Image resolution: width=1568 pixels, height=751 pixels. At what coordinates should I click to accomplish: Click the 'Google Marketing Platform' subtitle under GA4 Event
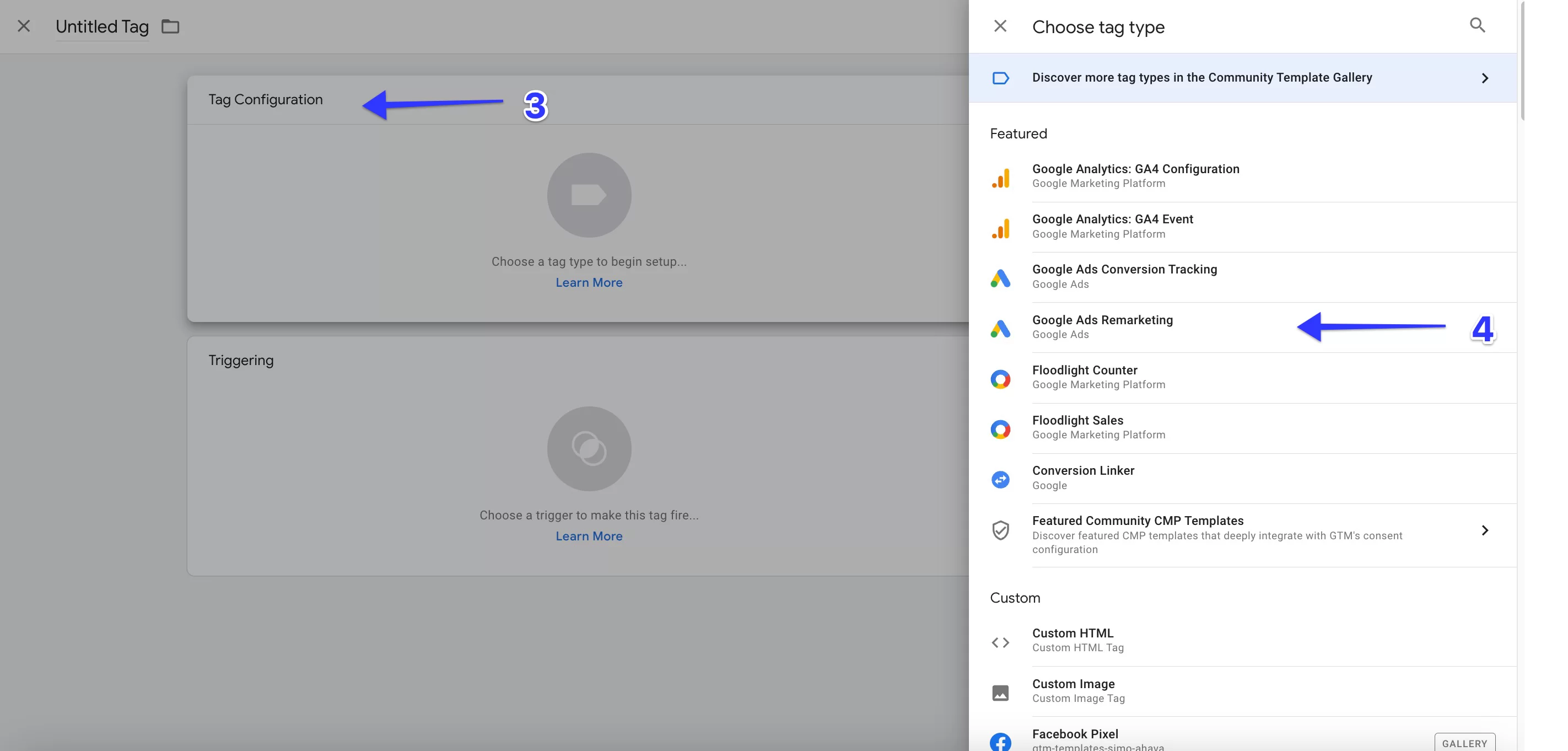1098,234
